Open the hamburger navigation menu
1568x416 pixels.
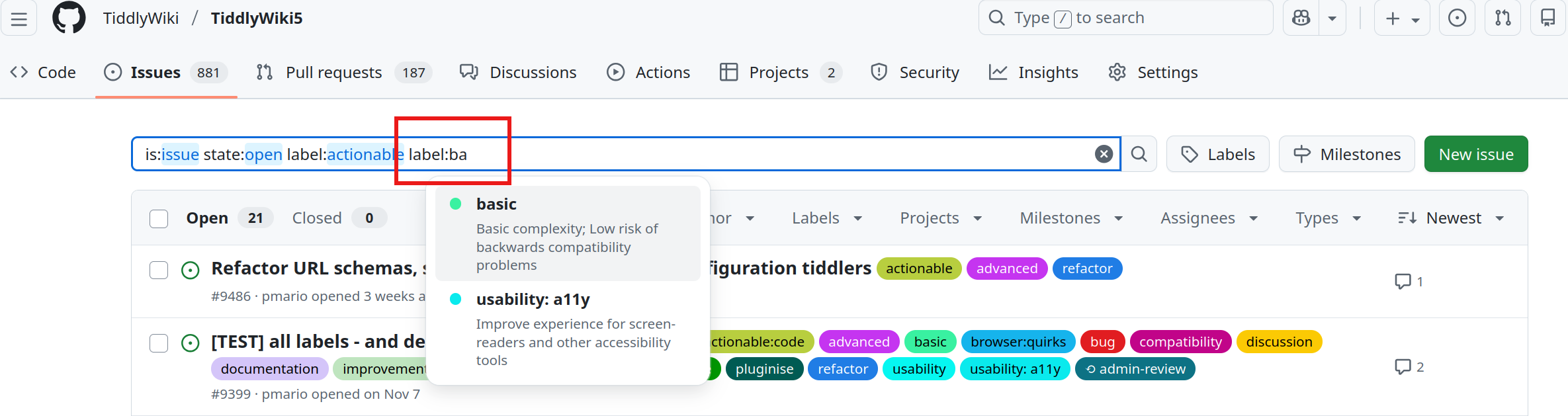(x=19, y=19)
